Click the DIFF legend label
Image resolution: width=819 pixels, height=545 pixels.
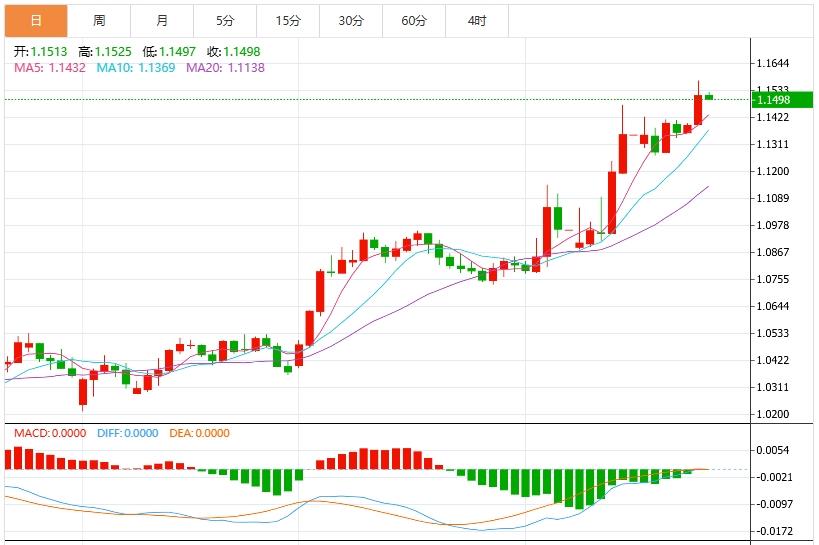pyautogui.click(x=127, y=433)
